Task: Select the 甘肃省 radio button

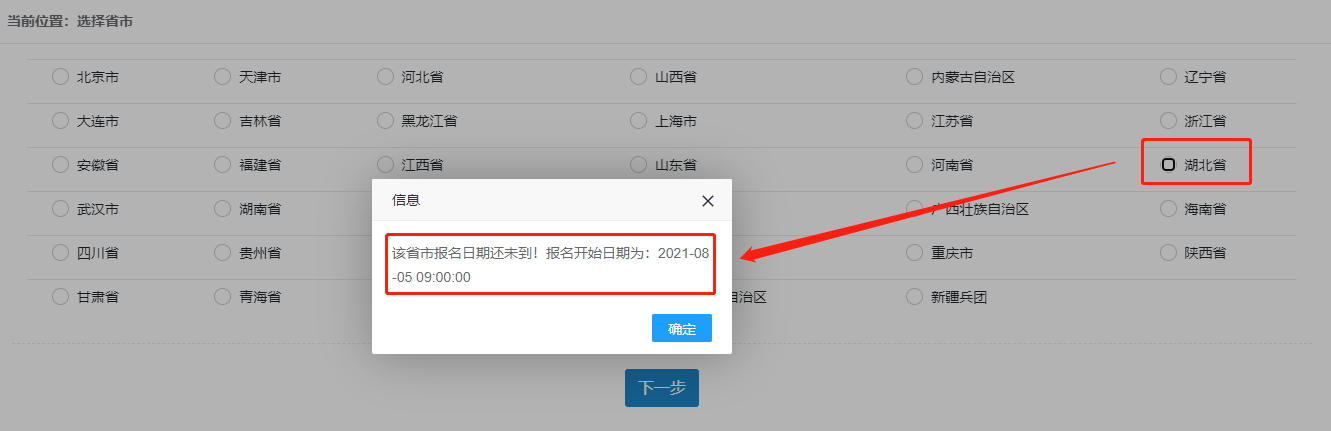Action: pyautogui.click(x=60, y=297)
